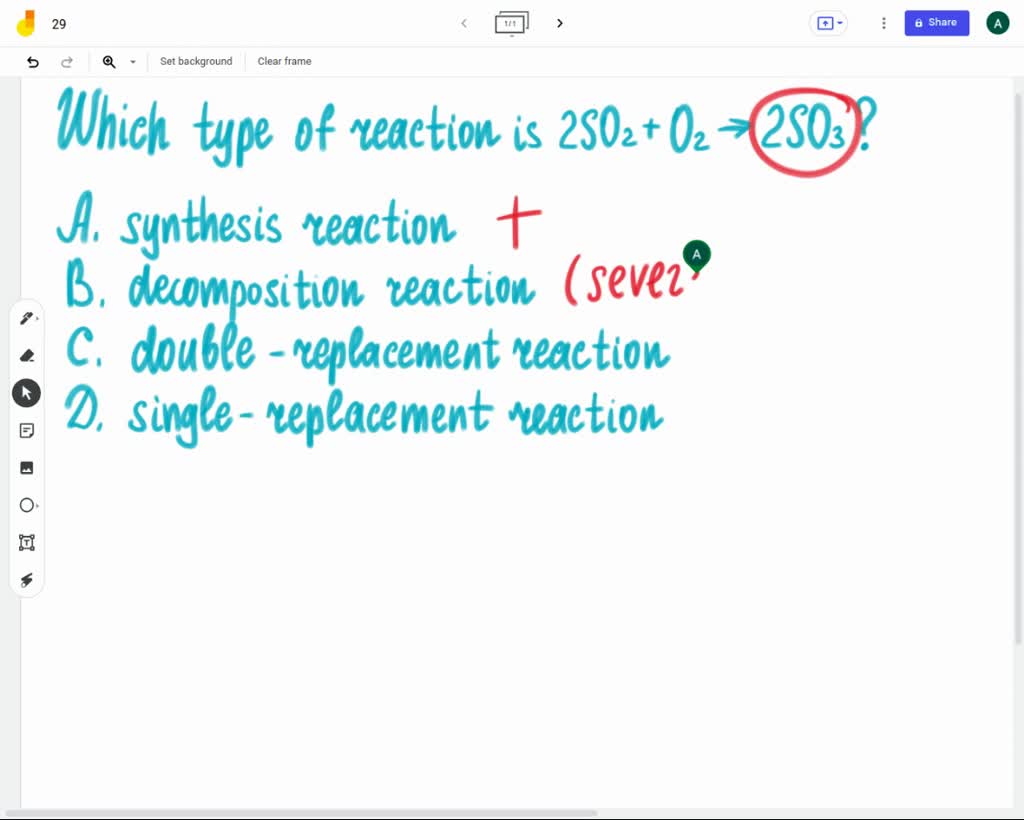
Task: Activate the Laser pointer tool
Action: (27, 580)
